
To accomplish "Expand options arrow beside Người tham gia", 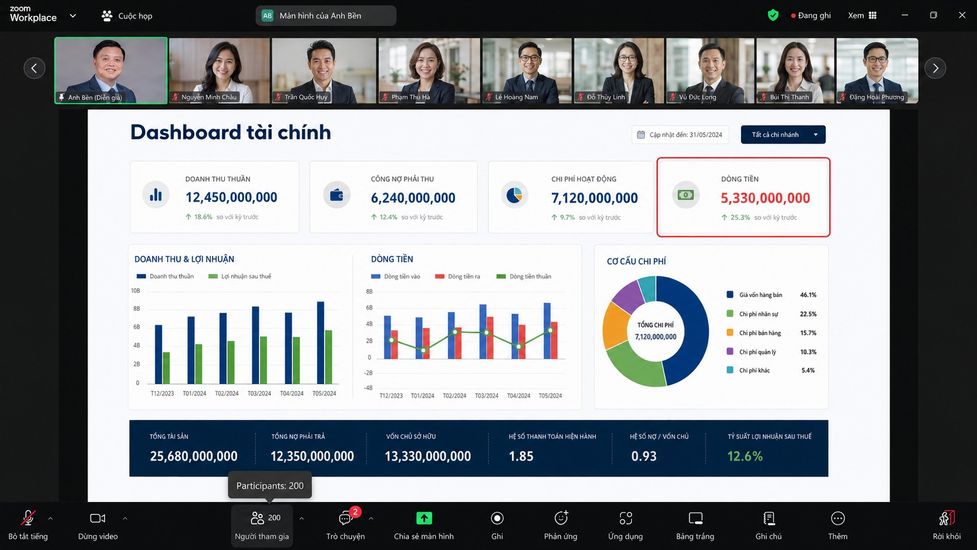I will coord(302,518).
